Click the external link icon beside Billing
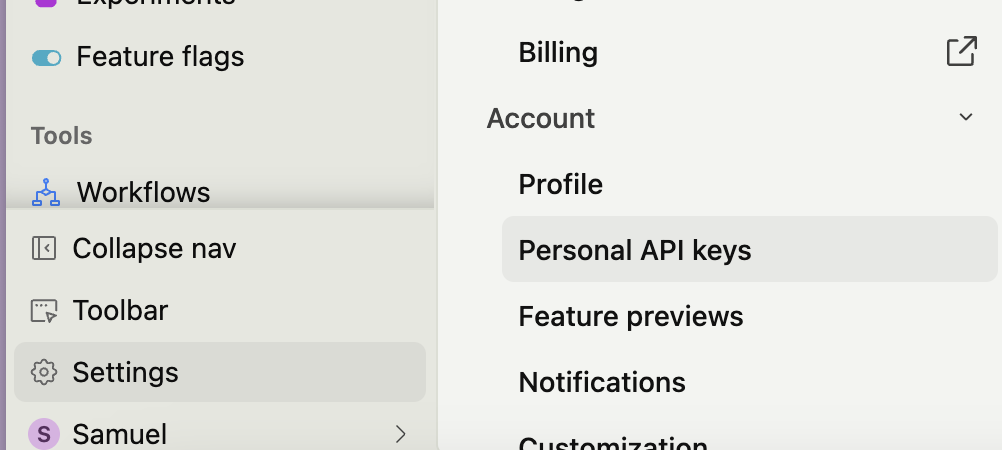Image resolution: width=1002 pixels, height=450 pixels. tap(961, 52)
